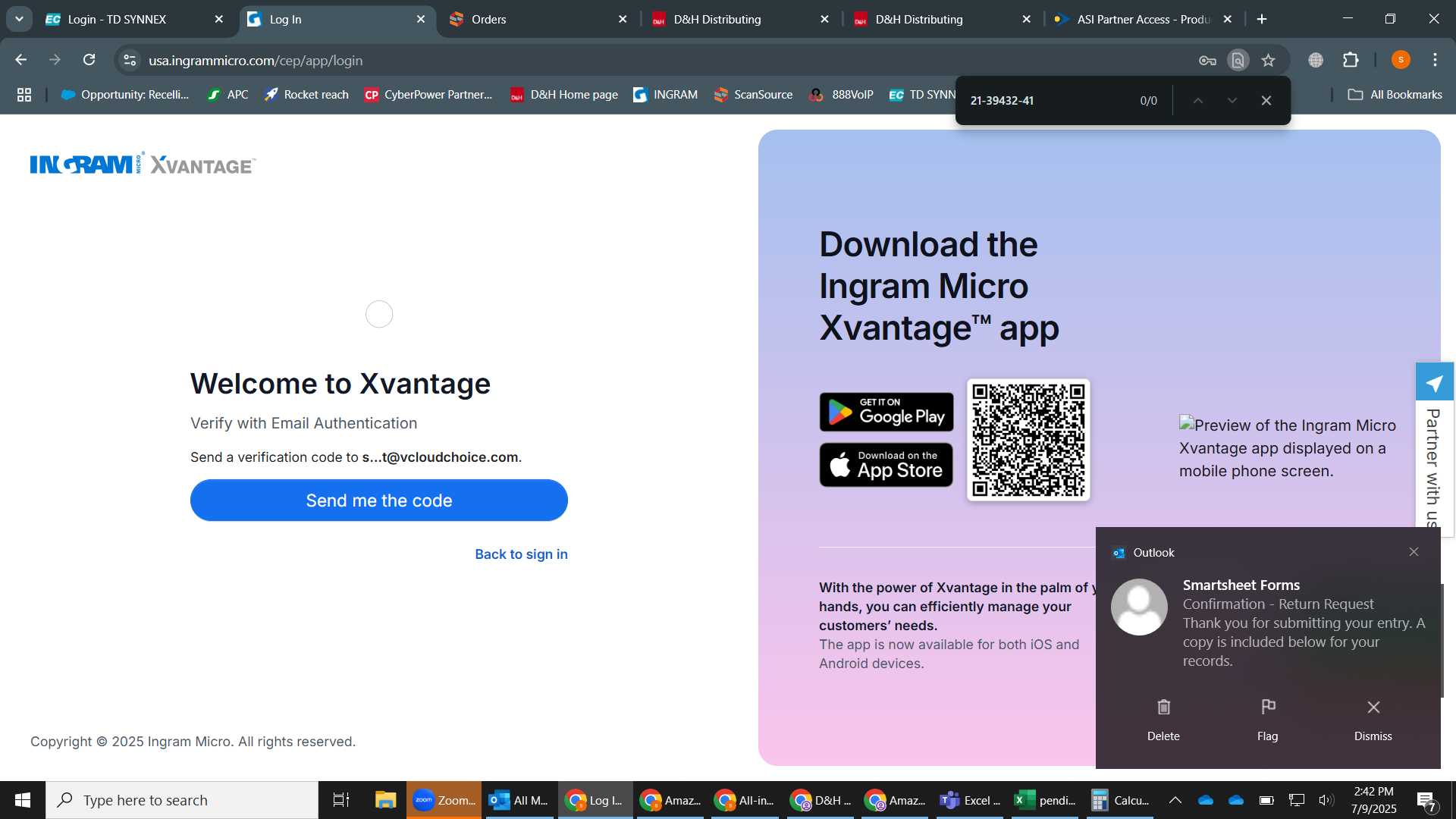The image size is (1456, 819).
Task: Go back to the previous page
Action: click(x=21, y=60)
